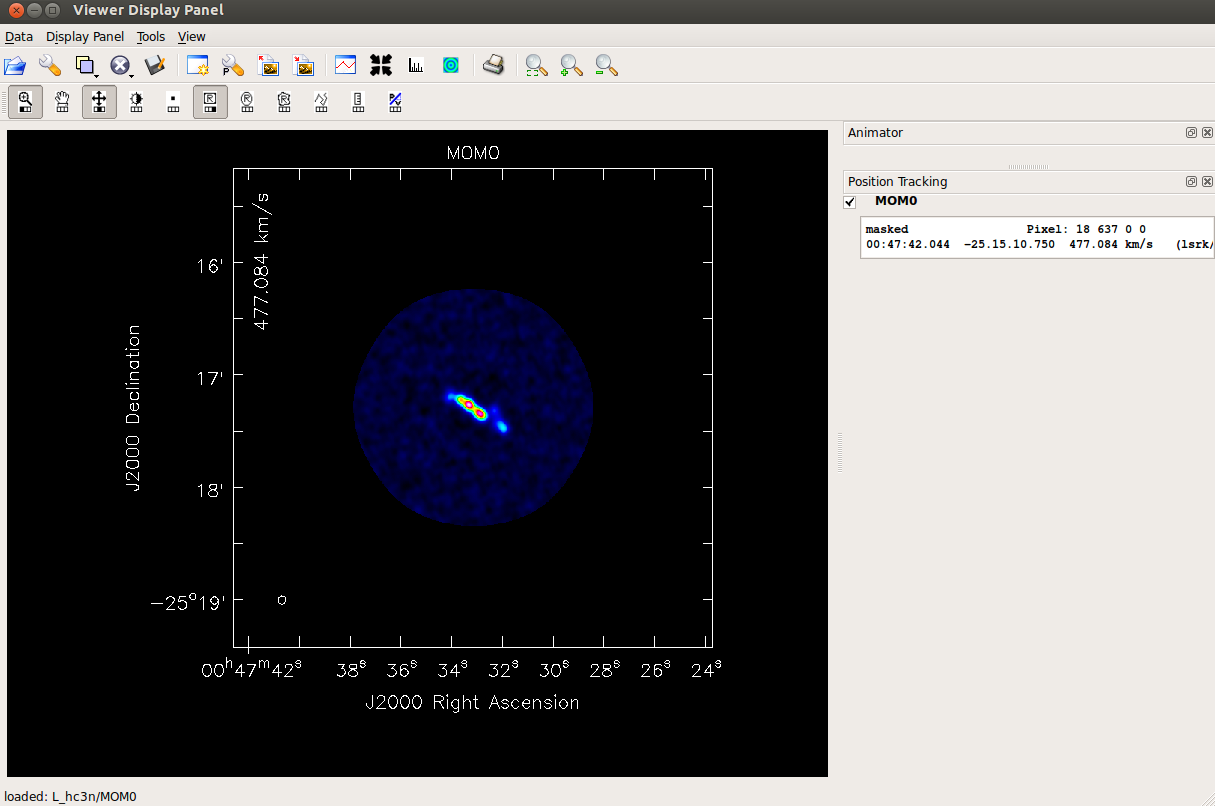Click the J2000 Declination axis label
The image size is (1215, 806).
click(132, 408)
